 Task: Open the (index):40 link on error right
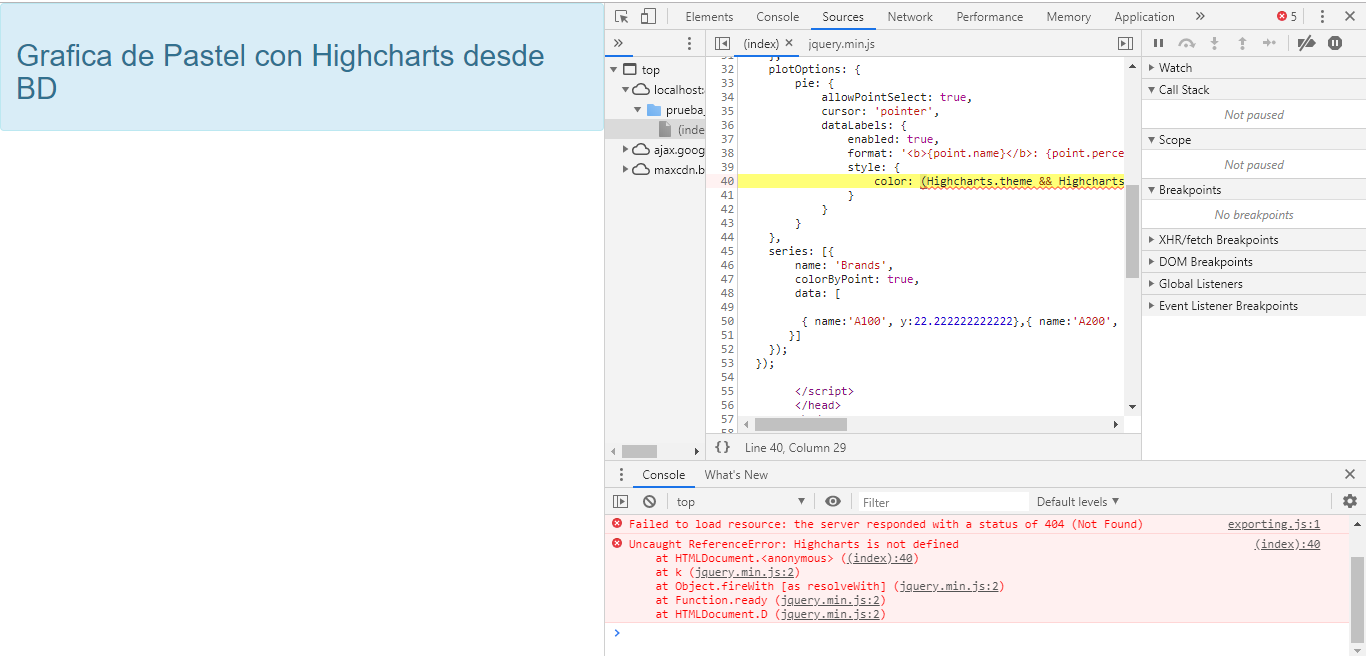coord(1288,544)
